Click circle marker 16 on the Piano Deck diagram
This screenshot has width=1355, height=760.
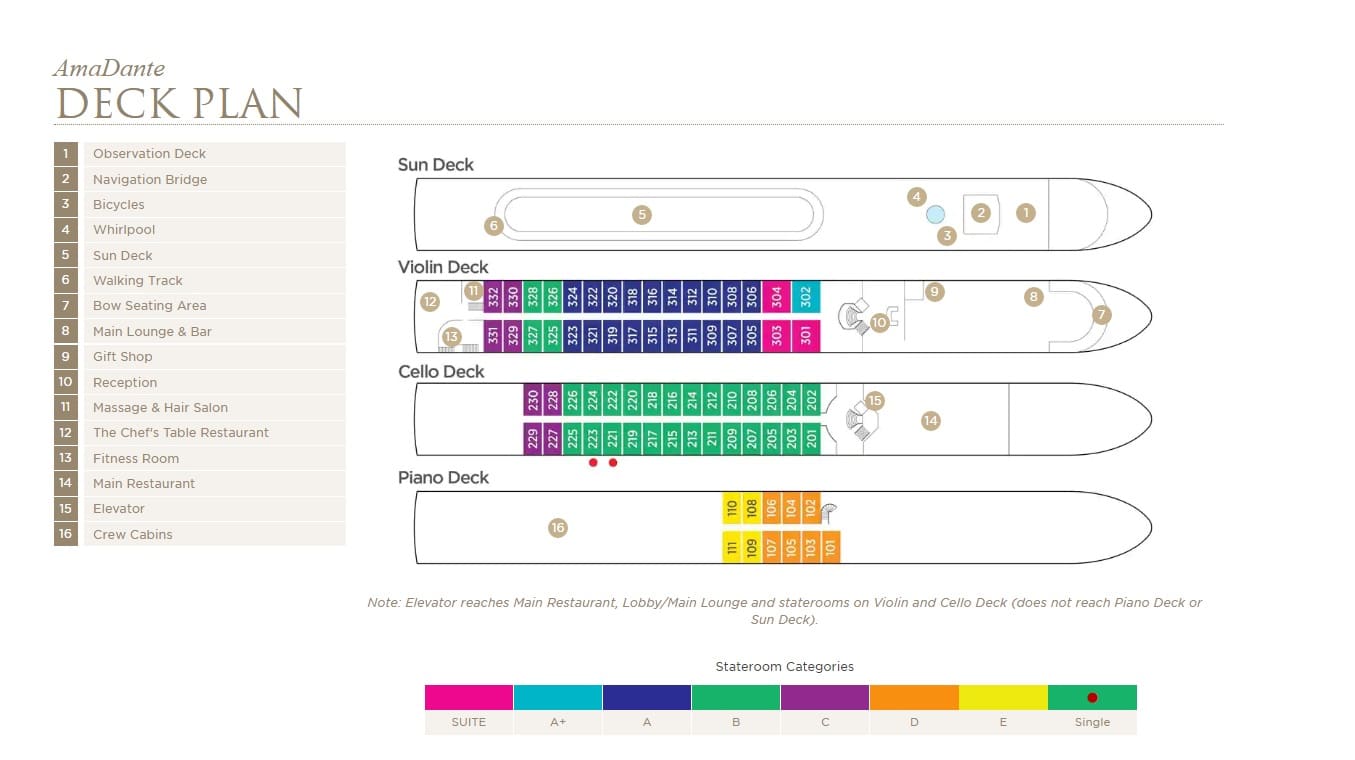coord(558,527)
